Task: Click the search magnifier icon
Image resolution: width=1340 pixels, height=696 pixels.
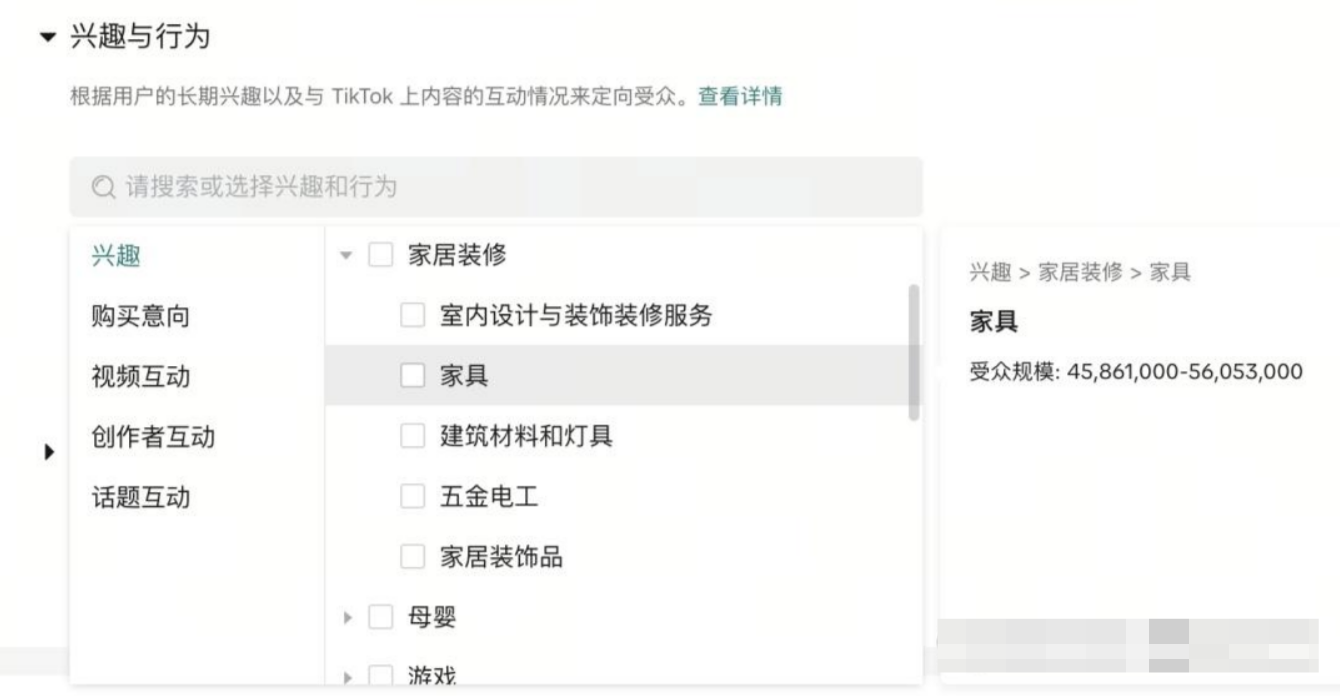Action: [x=101, y=186]
